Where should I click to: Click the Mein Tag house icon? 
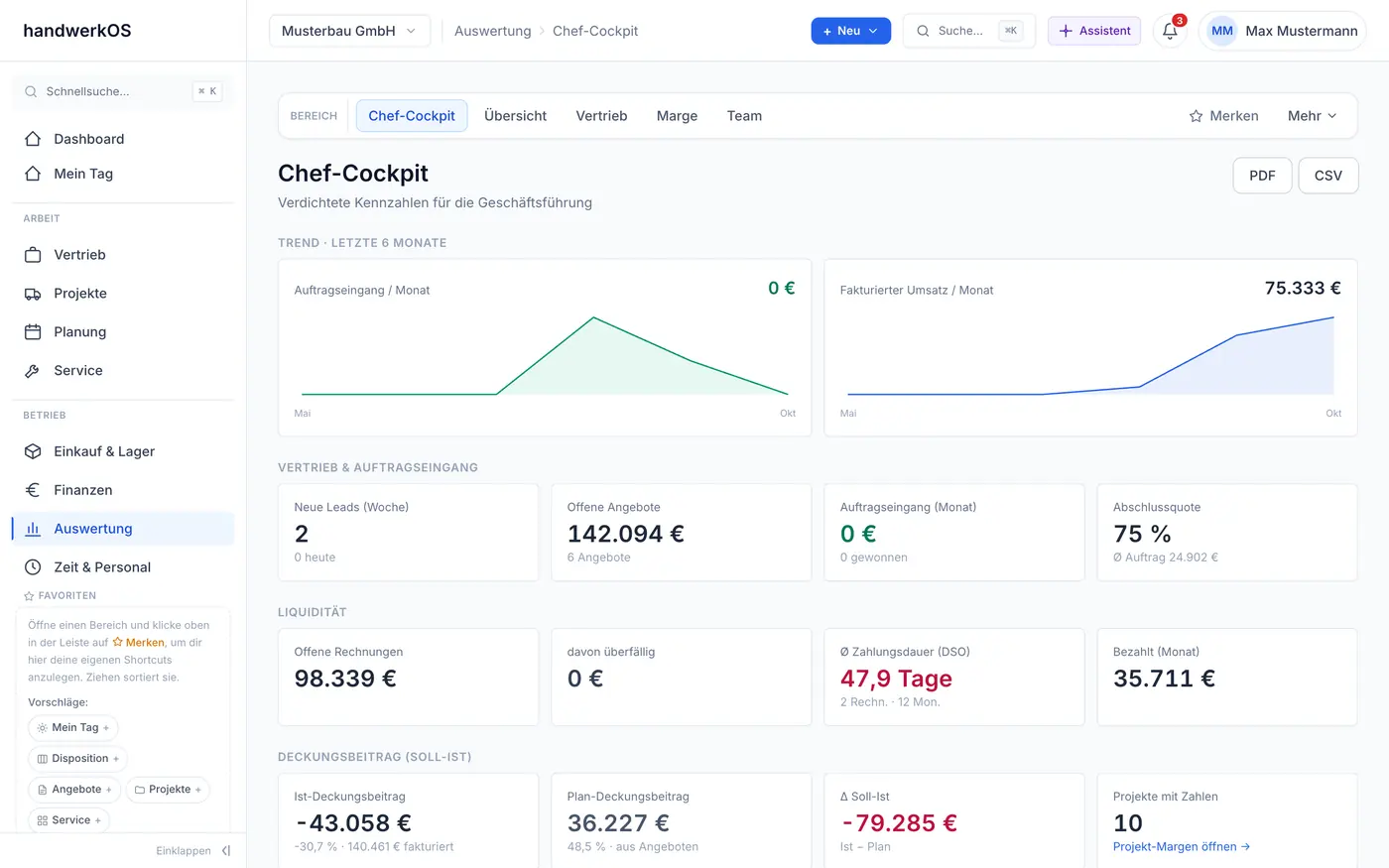(33, 174)
